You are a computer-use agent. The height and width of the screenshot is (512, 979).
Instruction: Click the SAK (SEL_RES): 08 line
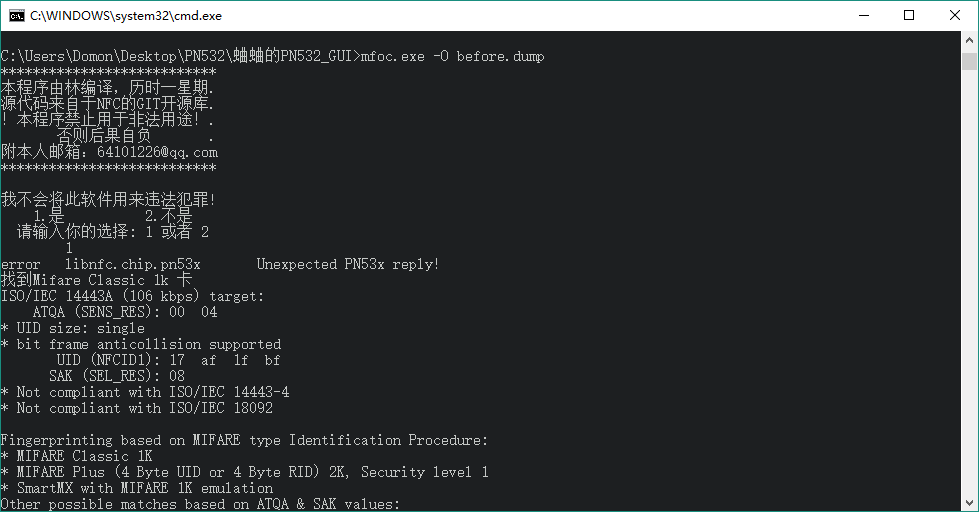[117, 376]
